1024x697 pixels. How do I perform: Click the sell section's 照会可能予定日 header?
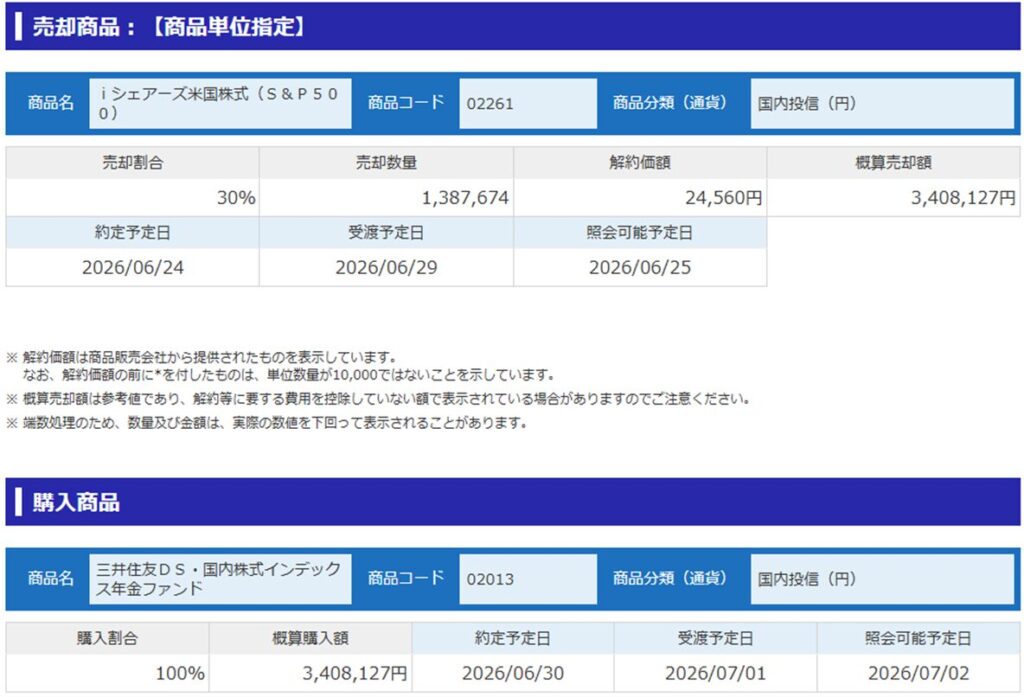[639, 233]
